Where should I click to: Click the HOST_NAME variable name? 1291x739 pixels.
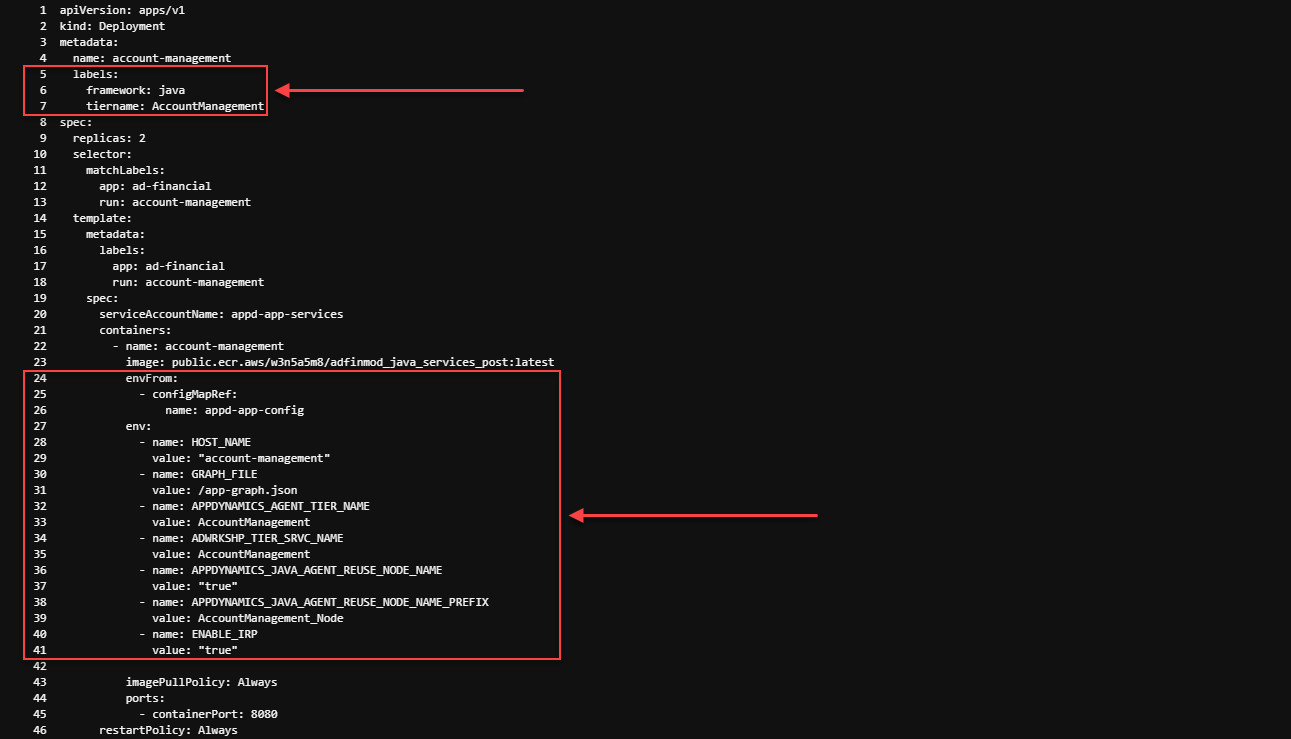pos(221,442)
